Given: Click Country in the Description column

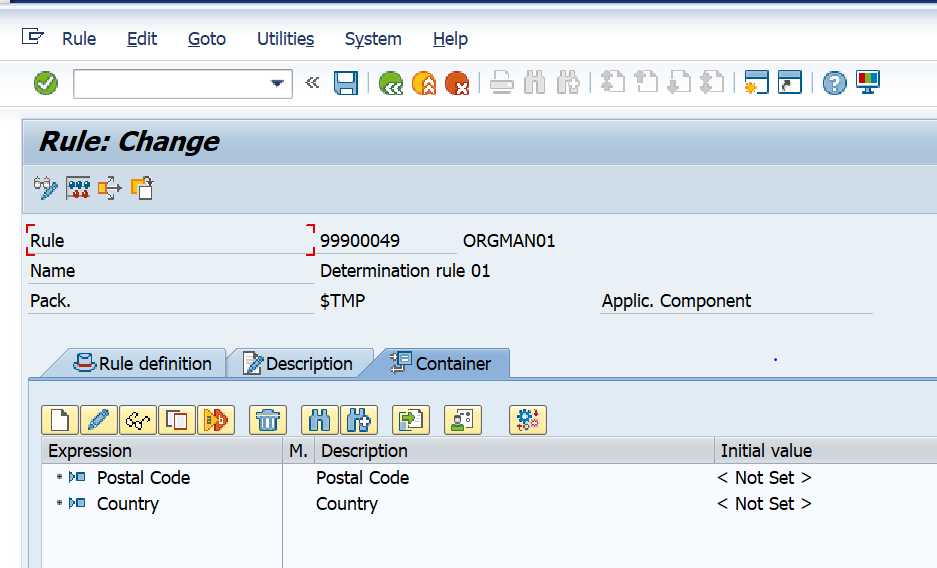Looking at the screenshot, I should click(x=347, y=504).
